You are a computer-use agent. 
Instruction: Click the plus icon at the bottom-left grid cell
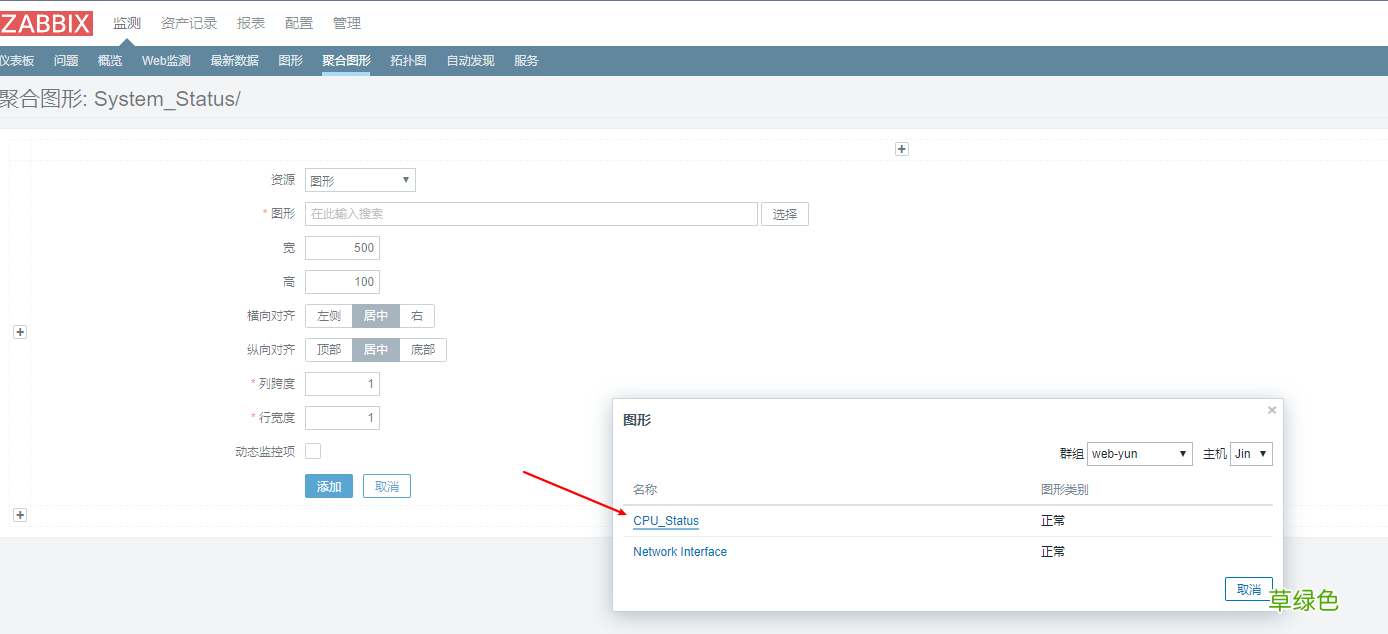tap(19, 514)
